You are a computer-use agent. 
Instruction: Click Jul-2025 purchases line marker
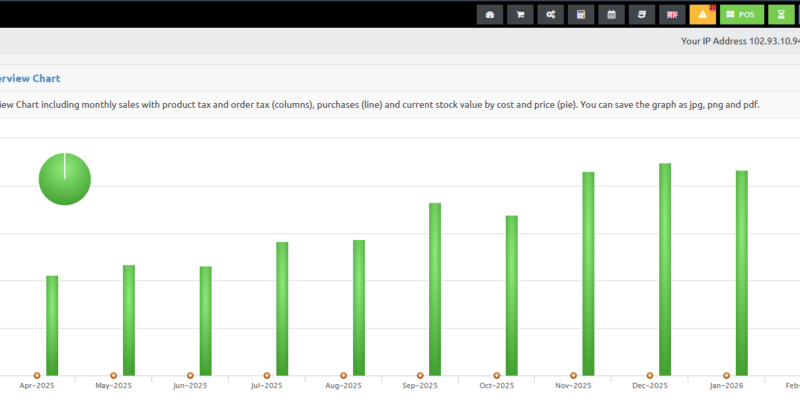coord(267,376)
